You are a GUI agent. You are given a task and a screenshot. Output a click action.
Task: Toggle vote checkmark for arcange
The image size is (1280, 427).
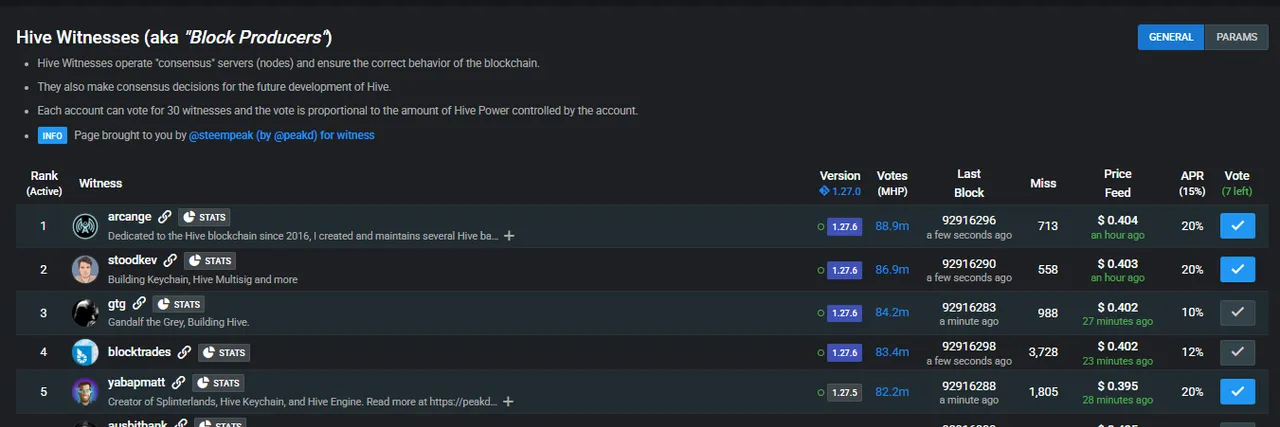click(x=1237, y=226)
